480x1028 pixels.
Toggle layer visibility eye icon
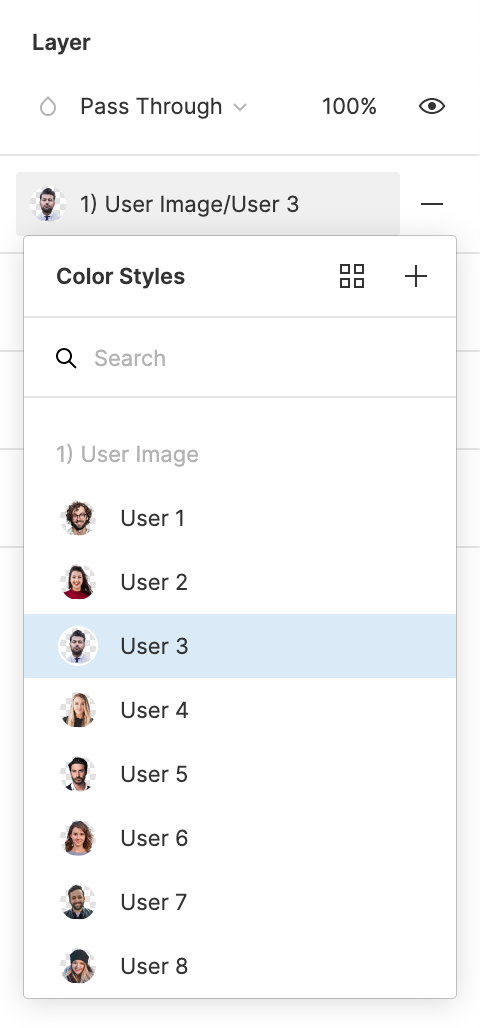pyautogui.click(x=431, y=106)
